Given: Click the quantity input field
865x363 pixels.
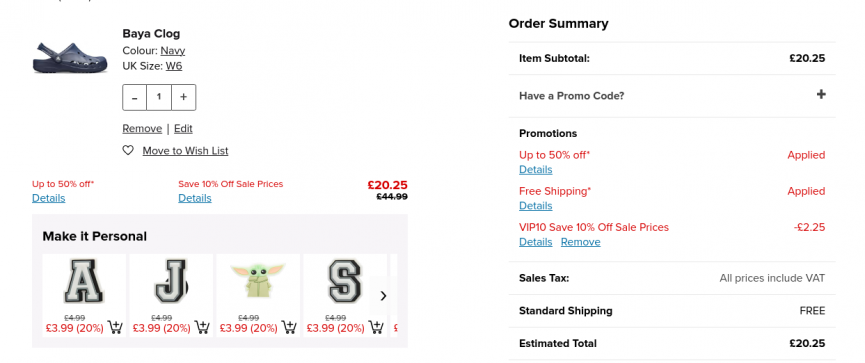Looking at the screenshot, I should pos(159,97).
